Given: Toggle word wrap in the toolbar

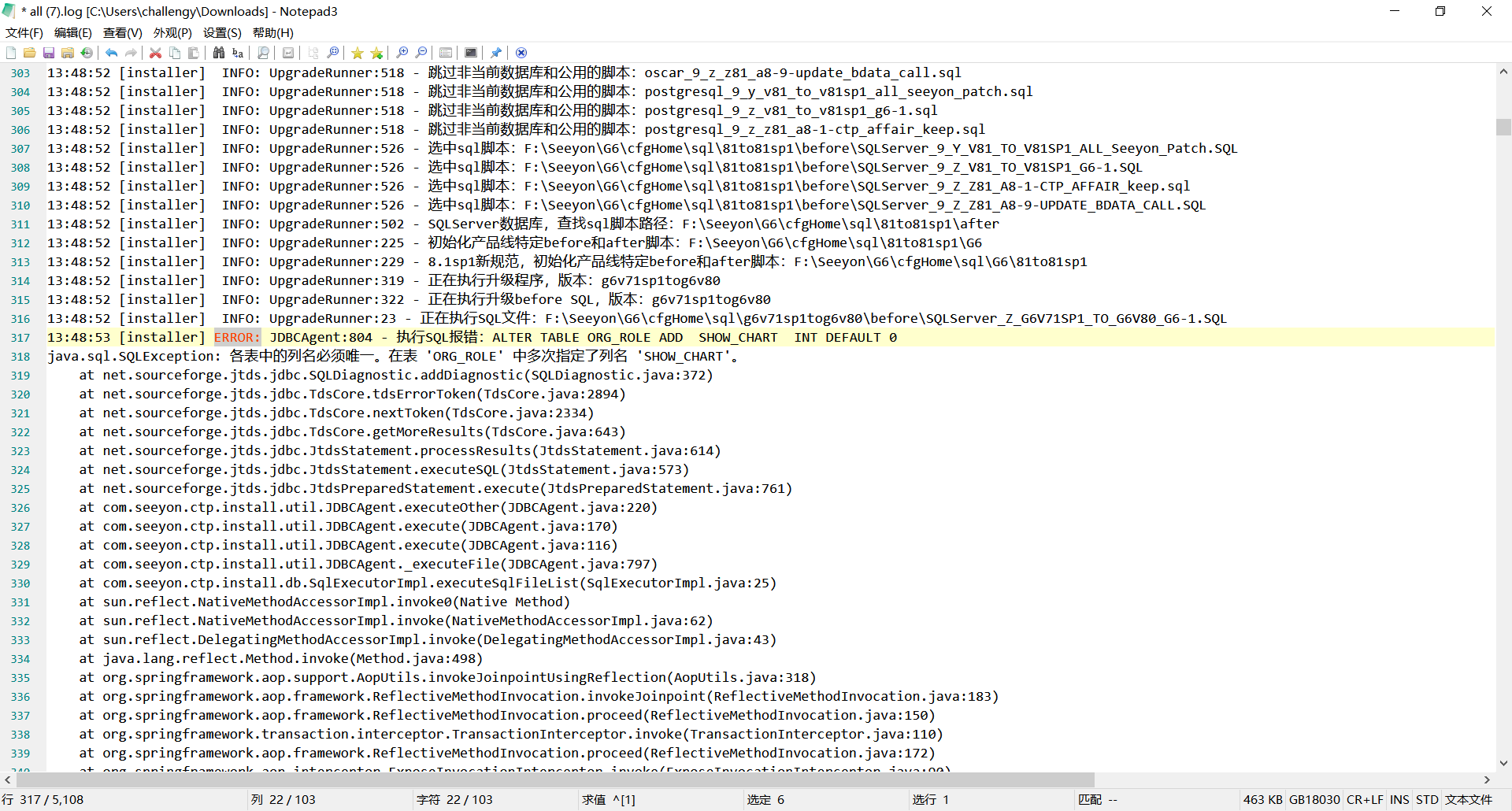Looking at the screenshot, I should [x=288, y=53].
